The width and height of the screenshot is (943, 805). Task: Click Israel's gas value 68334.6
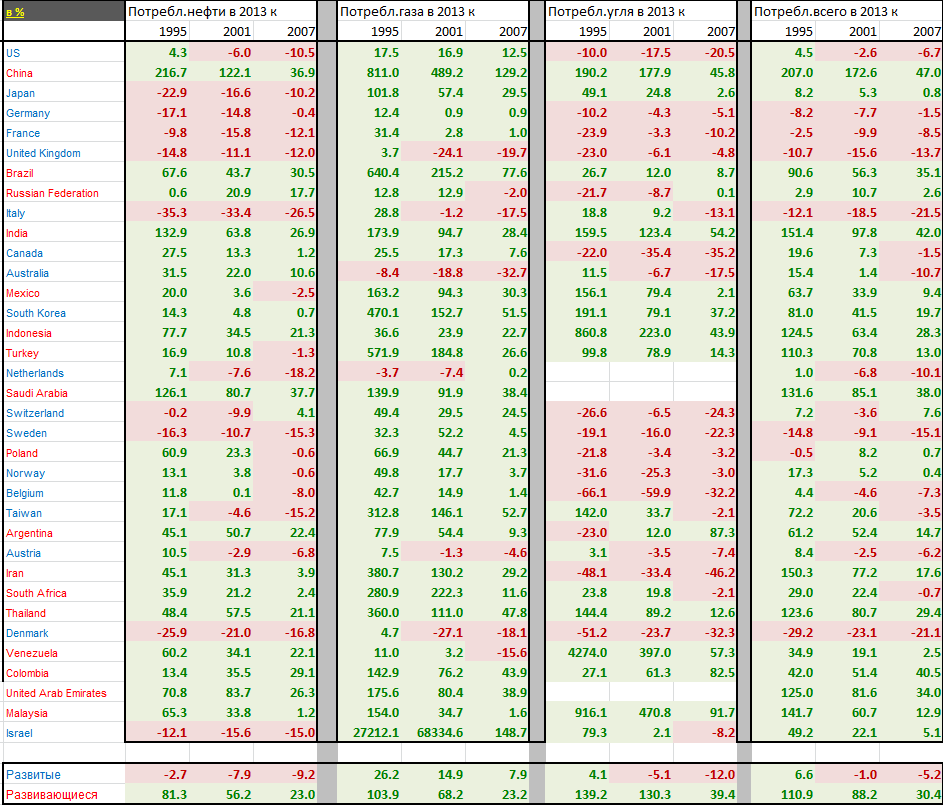440,733
